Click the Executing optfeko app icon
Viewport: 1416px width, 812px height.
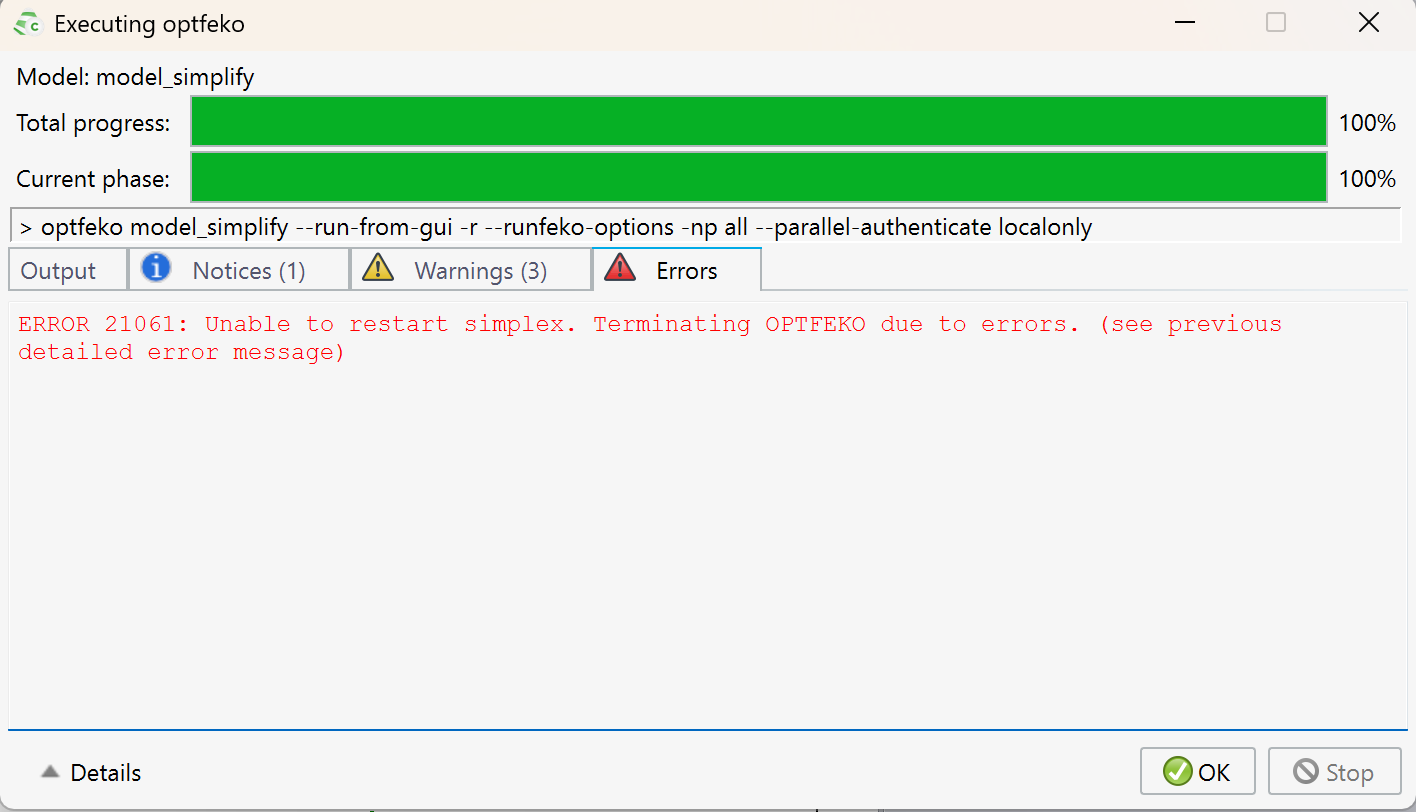coord(27,24)
